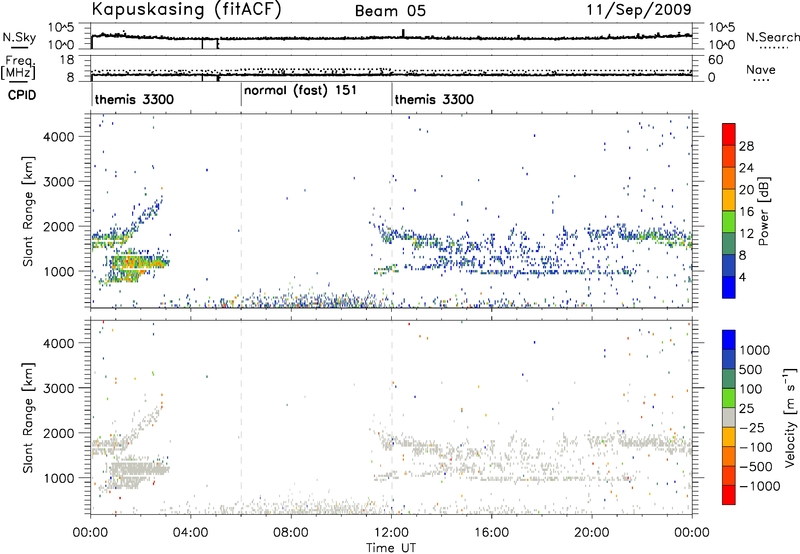Click the 20:00 time tick label
Screen dimensions: 800x554
[x=592, y=533]
